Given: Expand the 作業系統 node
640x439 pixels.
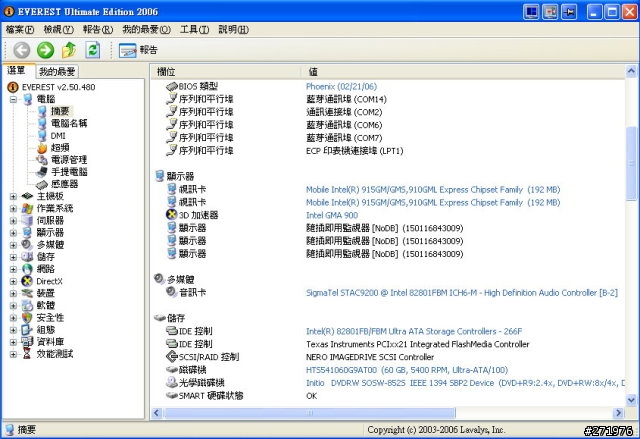Looking at the screenshot, I should [13, 208].
